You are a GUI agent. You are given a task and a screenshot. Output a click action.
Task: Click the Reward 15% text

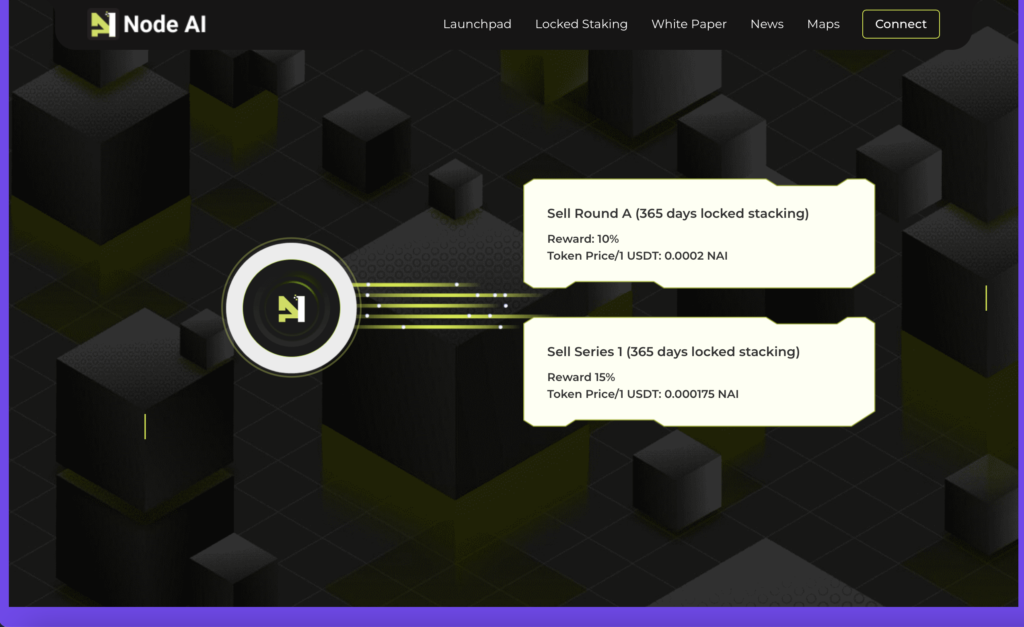click(581, 378)
